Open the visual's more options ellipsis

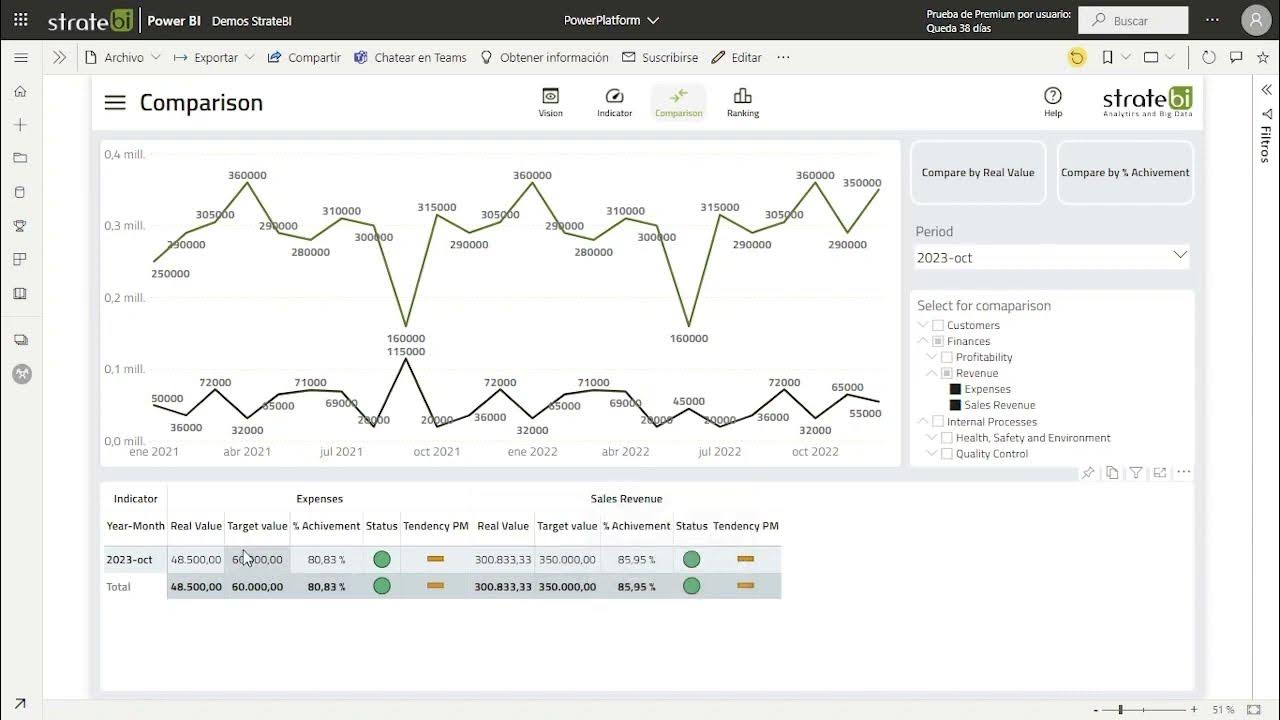coord(1184,473)
